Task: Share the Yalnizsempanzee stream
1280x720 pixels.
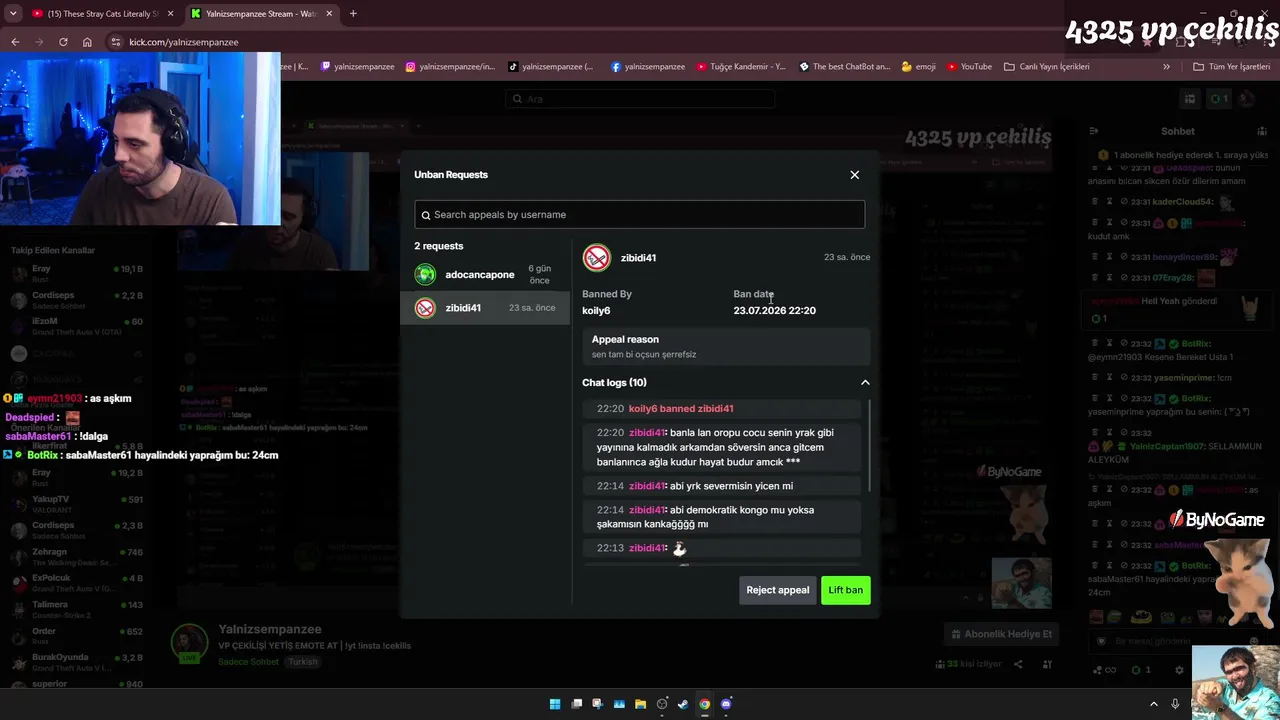Action: [1019, 664]
